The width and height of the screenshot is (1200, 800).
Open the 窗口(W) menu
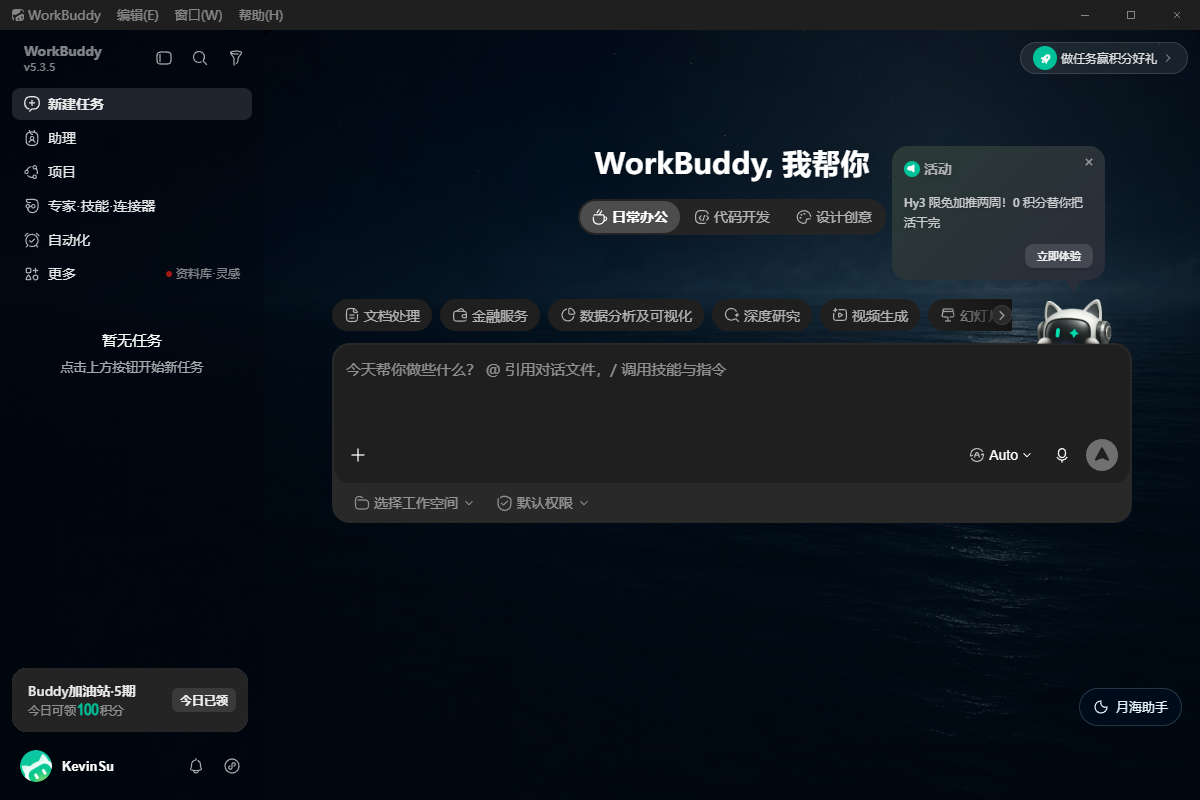[198, 15]
